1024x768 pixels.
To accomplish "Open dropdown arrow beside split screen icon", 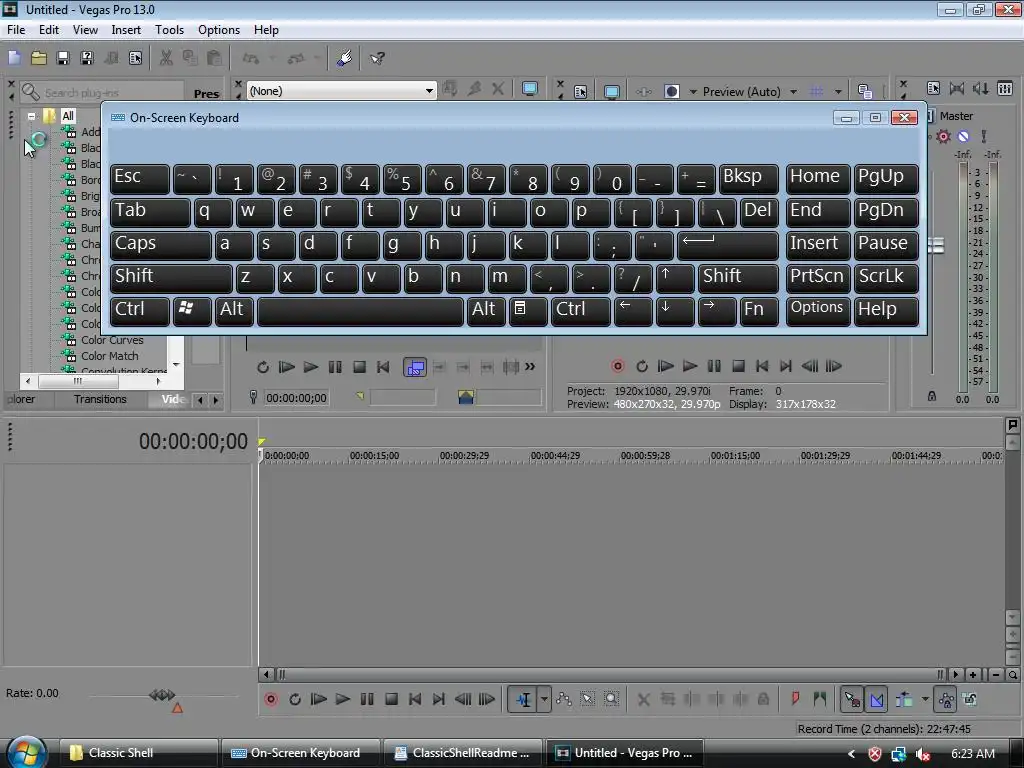I will 693,91.
